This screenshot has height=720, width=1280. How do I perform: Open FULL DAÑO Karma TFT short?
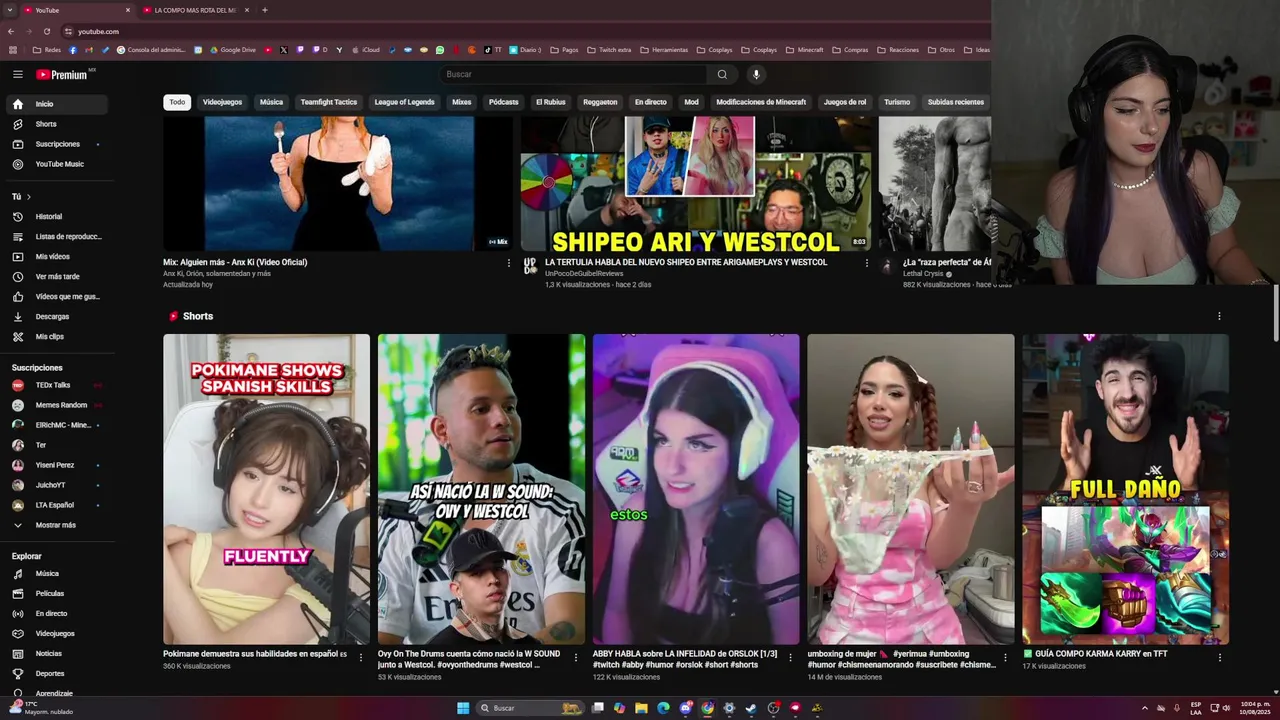click(x=1125, y=489)
